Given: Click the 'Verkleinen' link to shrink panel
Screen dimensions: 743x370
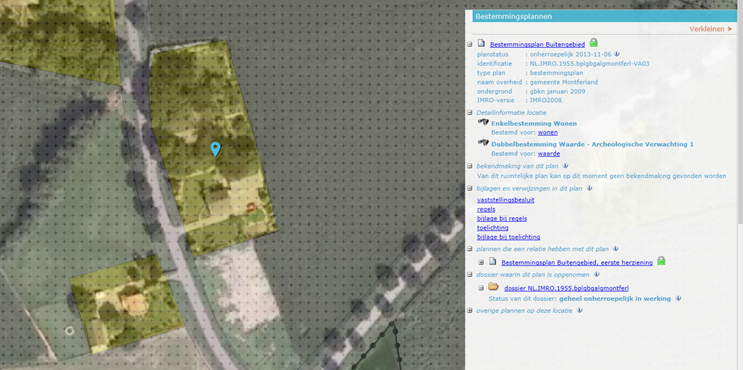Looking at the screenshot, I should pos(707,29).
